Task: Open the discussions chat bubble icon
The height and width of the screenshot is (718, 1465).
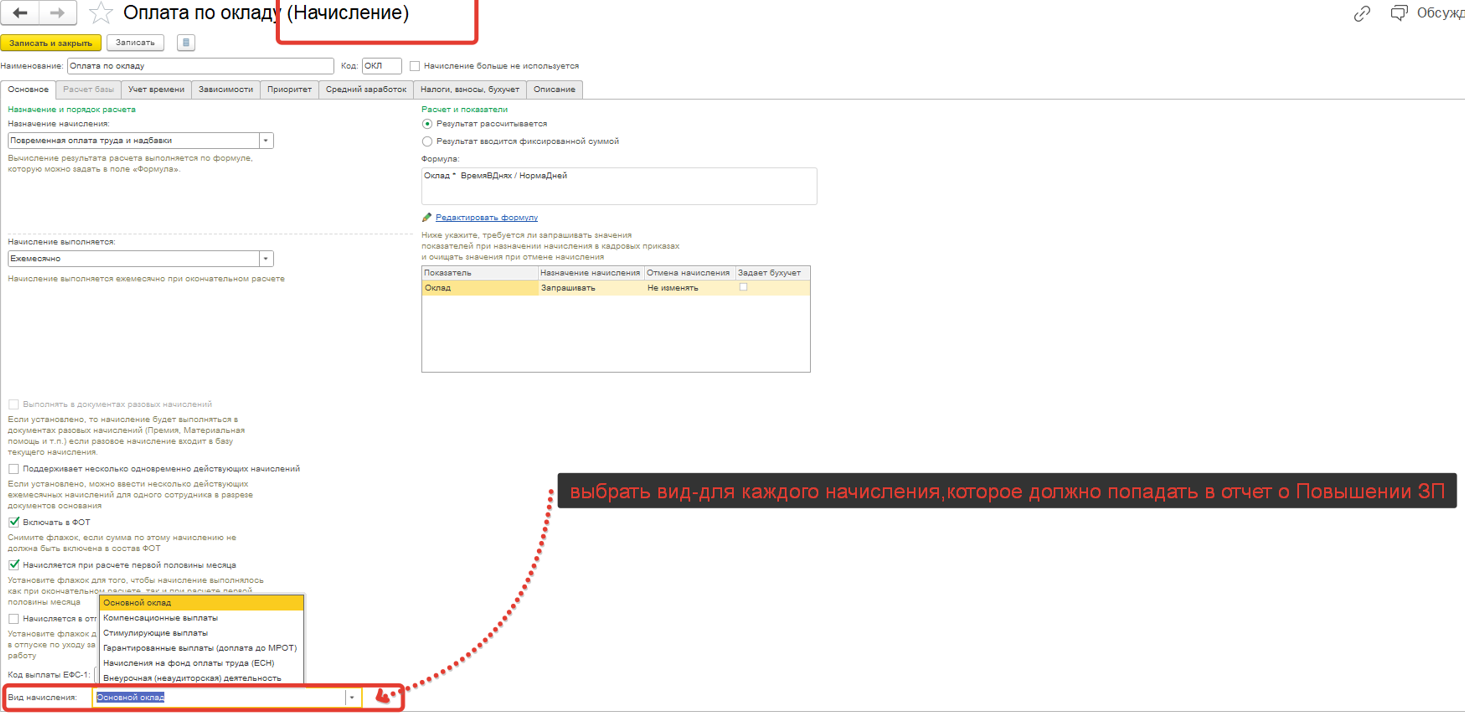Action: [x=1398, y=14]
